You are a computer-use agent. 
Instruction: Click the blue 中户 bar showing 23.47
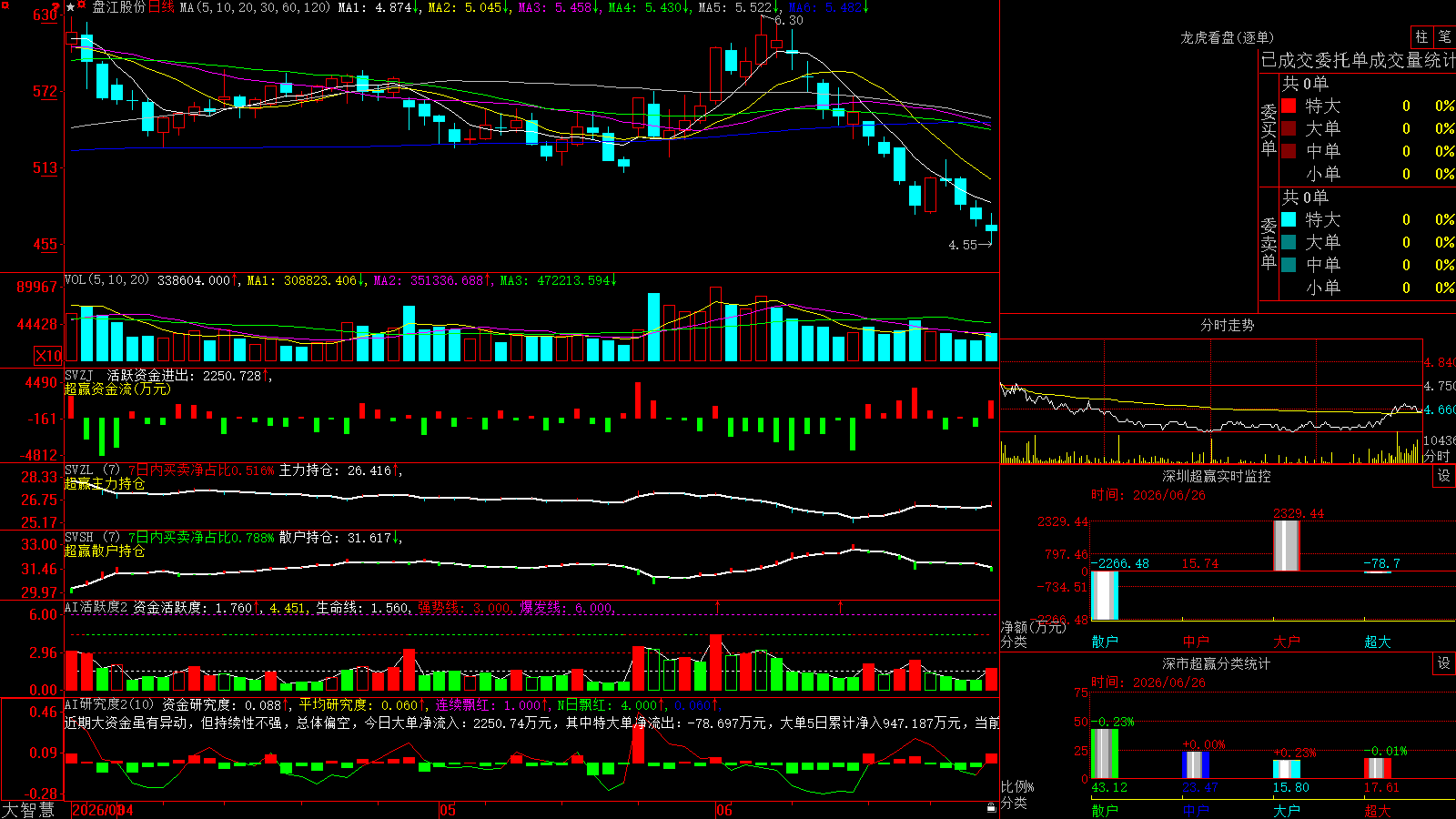click(1195, 765)
